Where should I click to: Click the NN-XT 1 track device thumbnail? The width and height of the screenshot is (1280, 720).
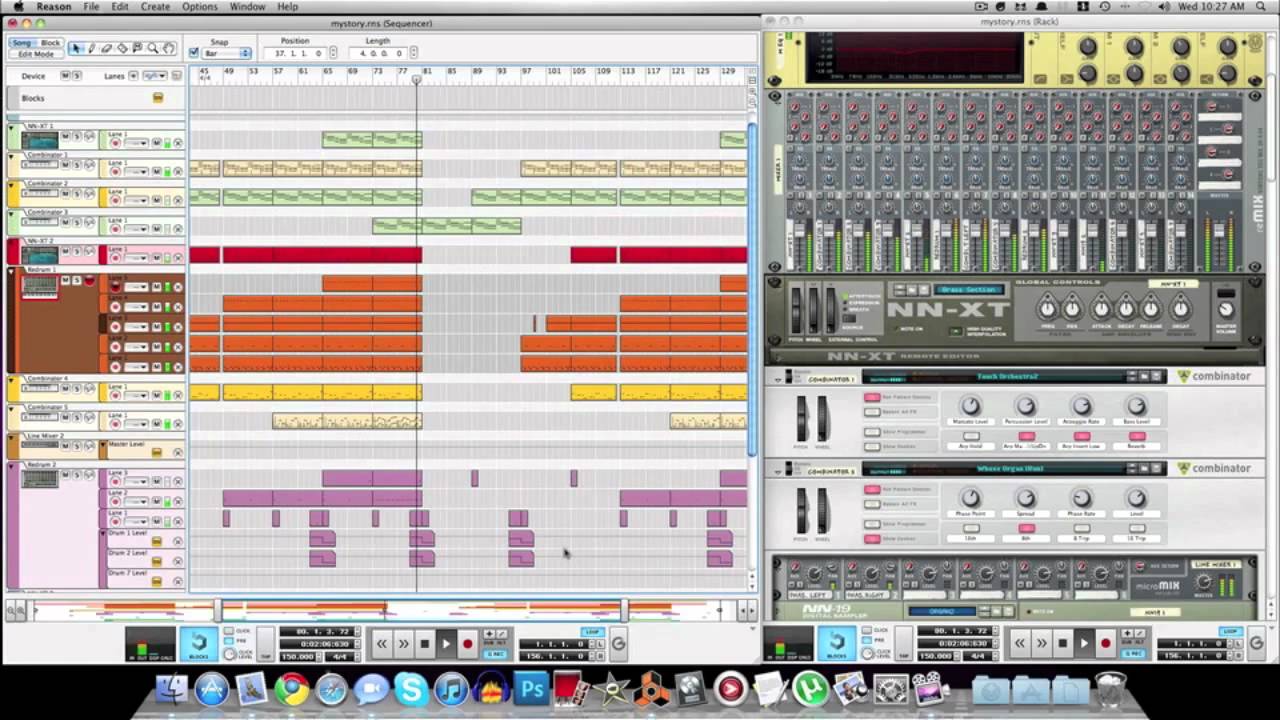click(40, 140)
